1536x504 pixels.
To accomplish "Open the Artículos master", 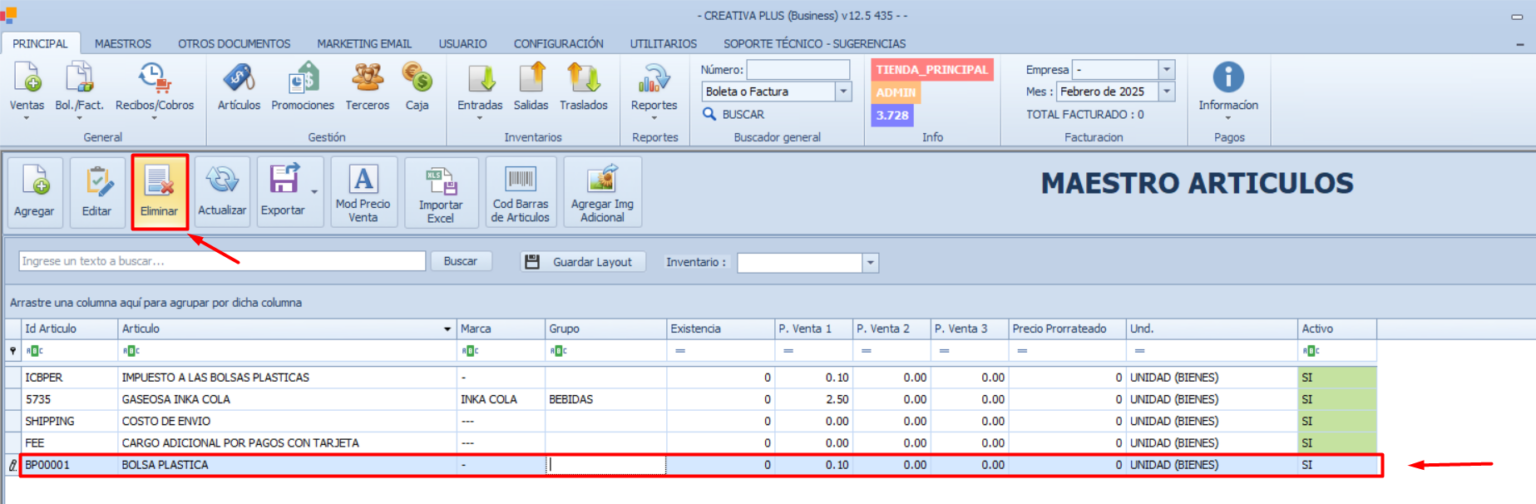I will pyautogui.click(x=238, y=86).
